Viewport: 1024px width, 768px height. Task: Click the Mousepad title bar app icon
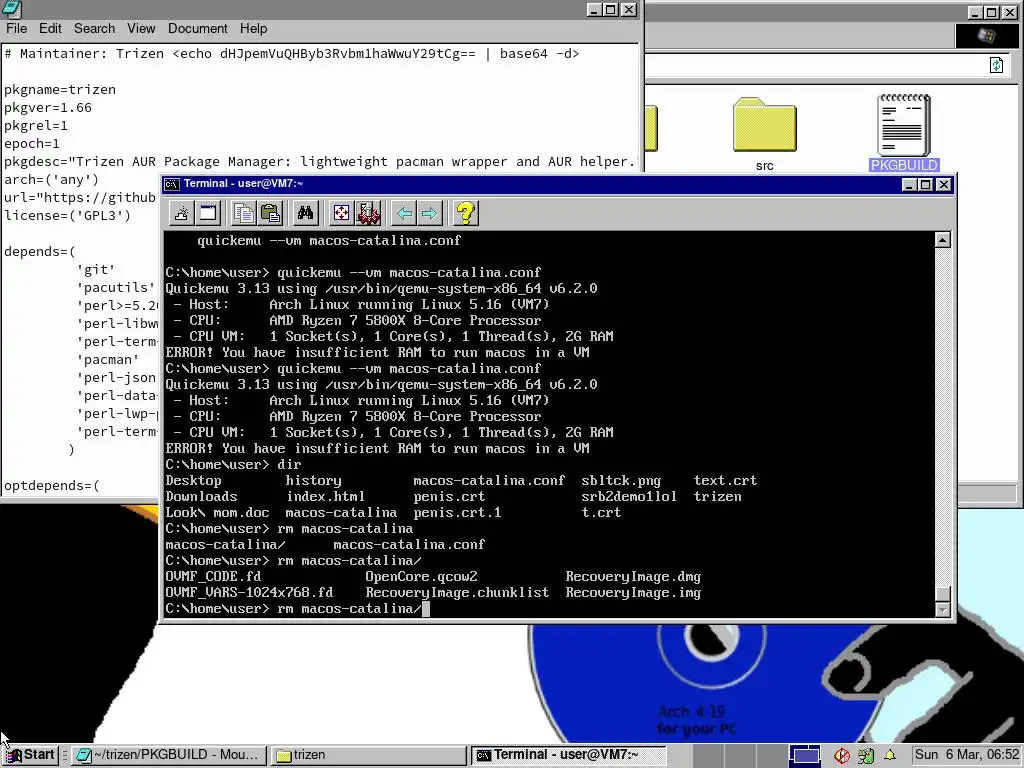pyautogui.click(x=11, y=9)
